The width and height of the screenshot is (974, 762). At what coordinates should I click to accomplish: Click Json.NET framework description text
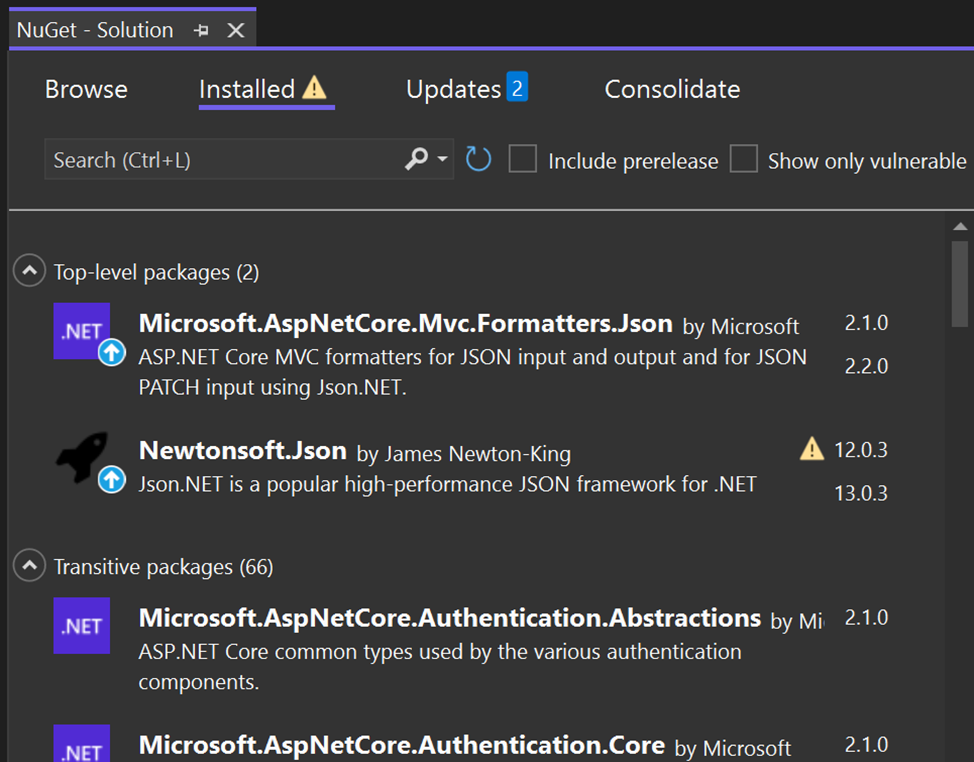click(x=447, y=484)
